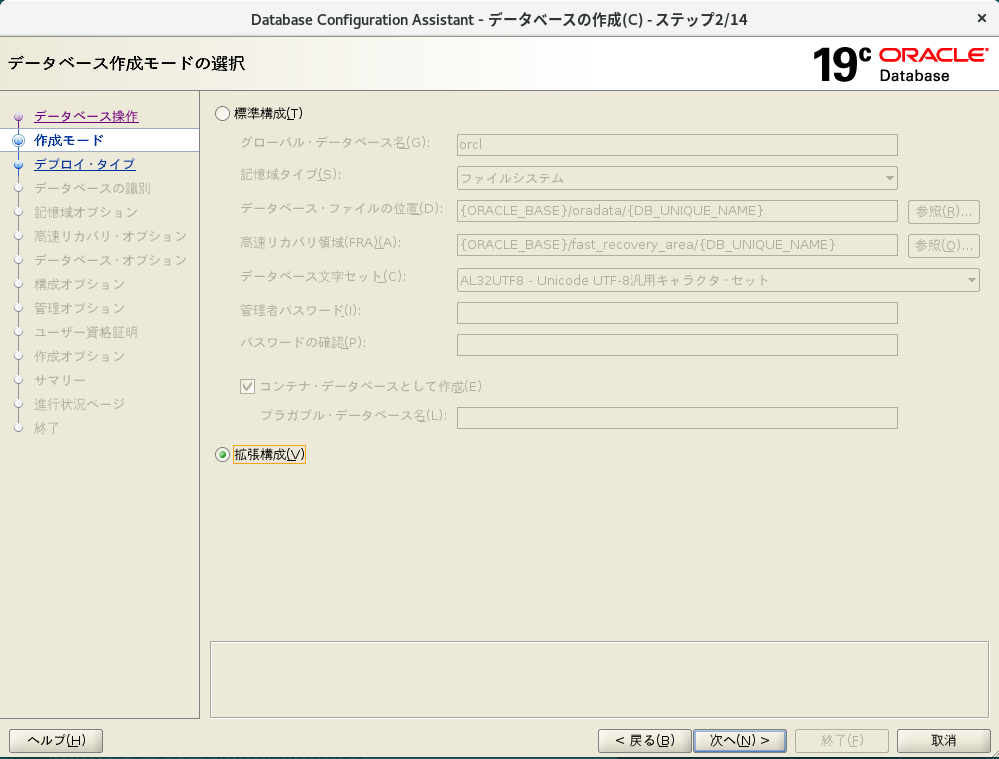Click the 作成モード step bullet icon
Viewport: 999px width, 759px height.
tap(18, 141)
